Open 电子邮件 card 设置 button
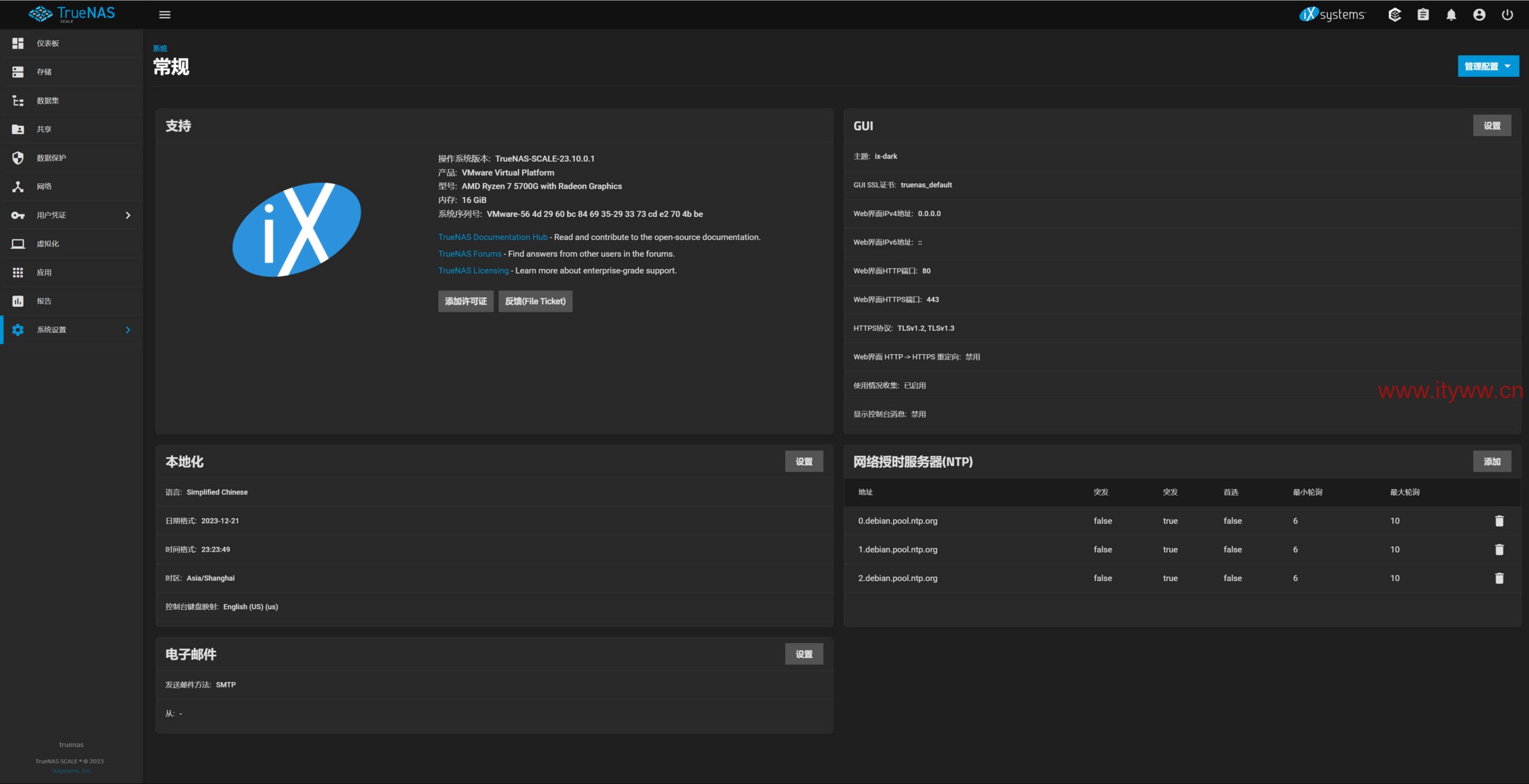The image size is (1529, 784). 804,654
